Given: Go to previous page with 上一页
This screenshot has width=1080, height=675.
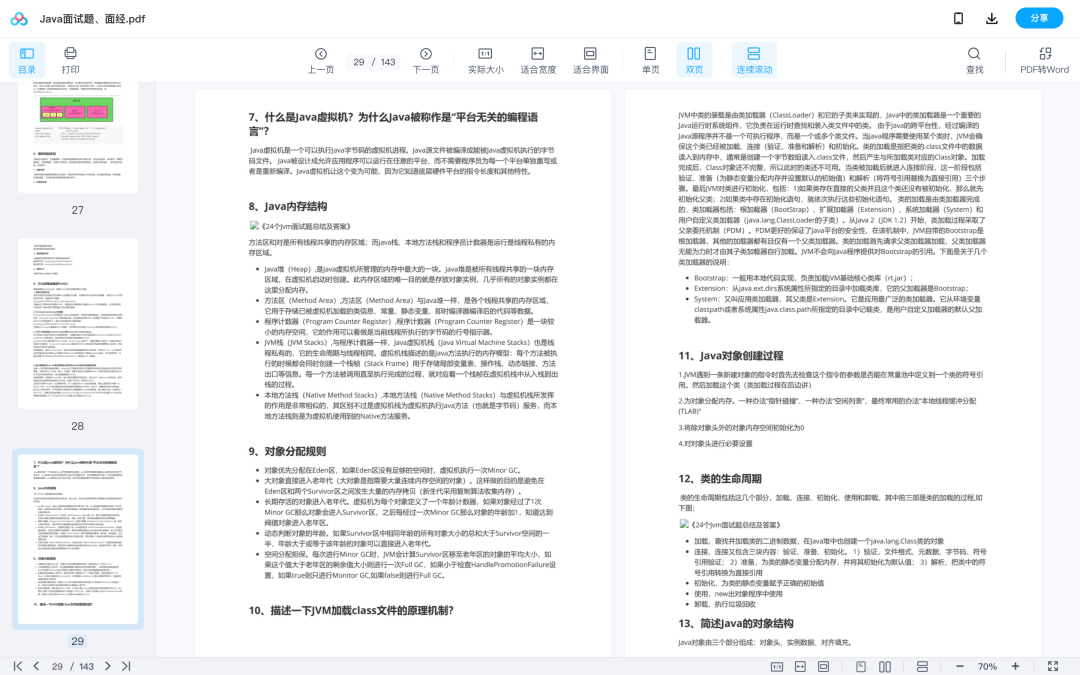Looking at the screenshot, I should (321, 60).
